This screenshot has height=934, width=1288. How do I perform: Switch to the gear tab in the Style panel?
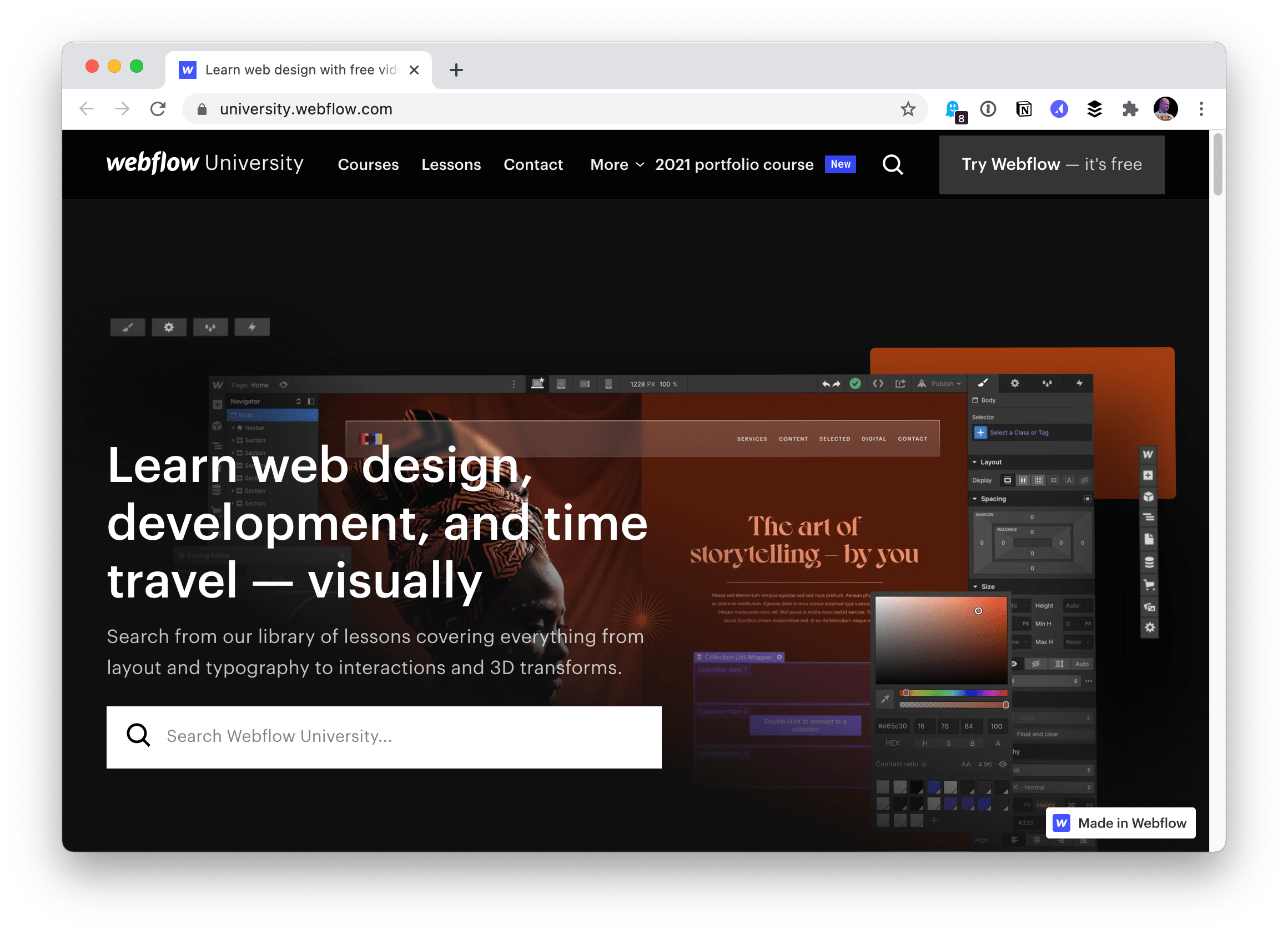[1014, 384]
